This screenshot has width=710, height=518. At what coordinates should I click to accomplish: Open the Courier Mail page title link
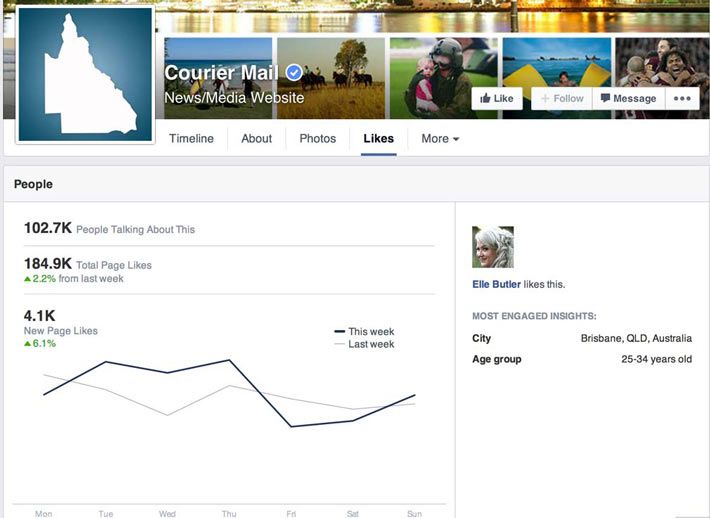(x=221, y=72)
